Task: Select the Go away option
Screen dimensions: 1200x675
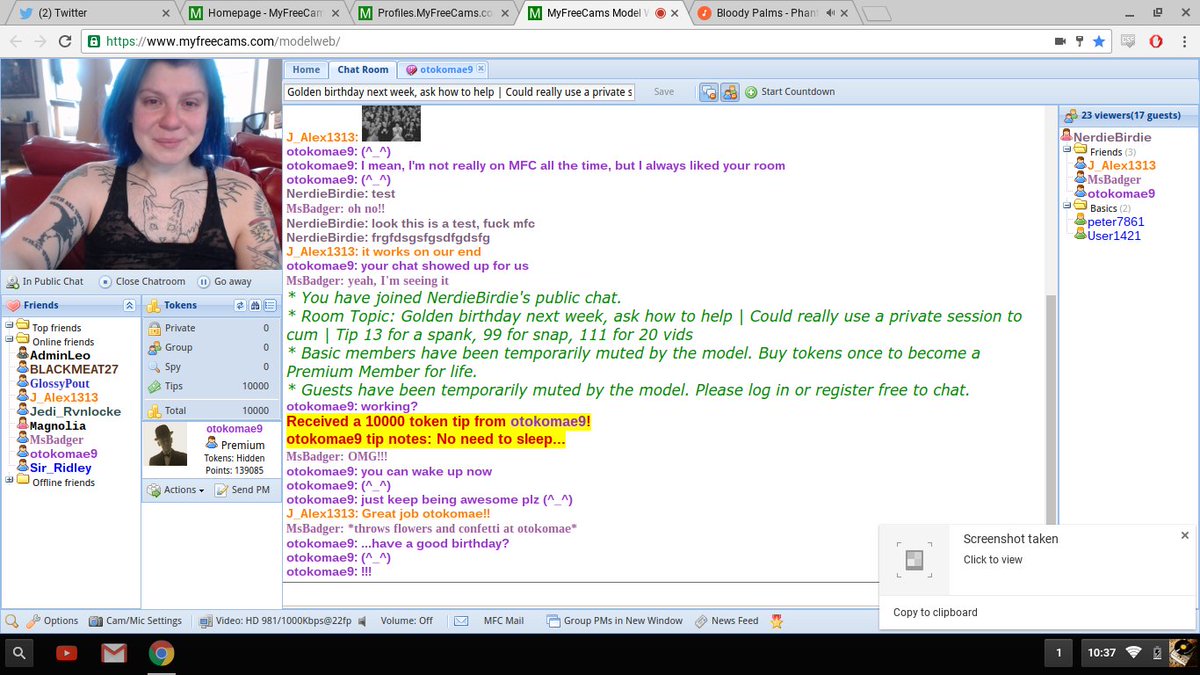Action: [224, 282]
